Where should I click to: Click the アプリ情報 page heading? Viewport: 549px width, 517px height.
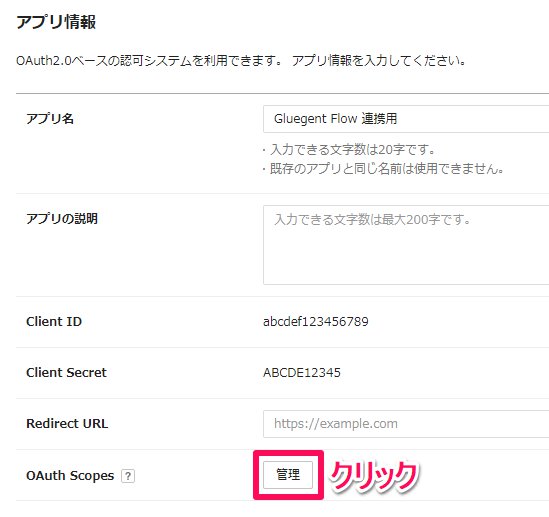tap(56, 22)
